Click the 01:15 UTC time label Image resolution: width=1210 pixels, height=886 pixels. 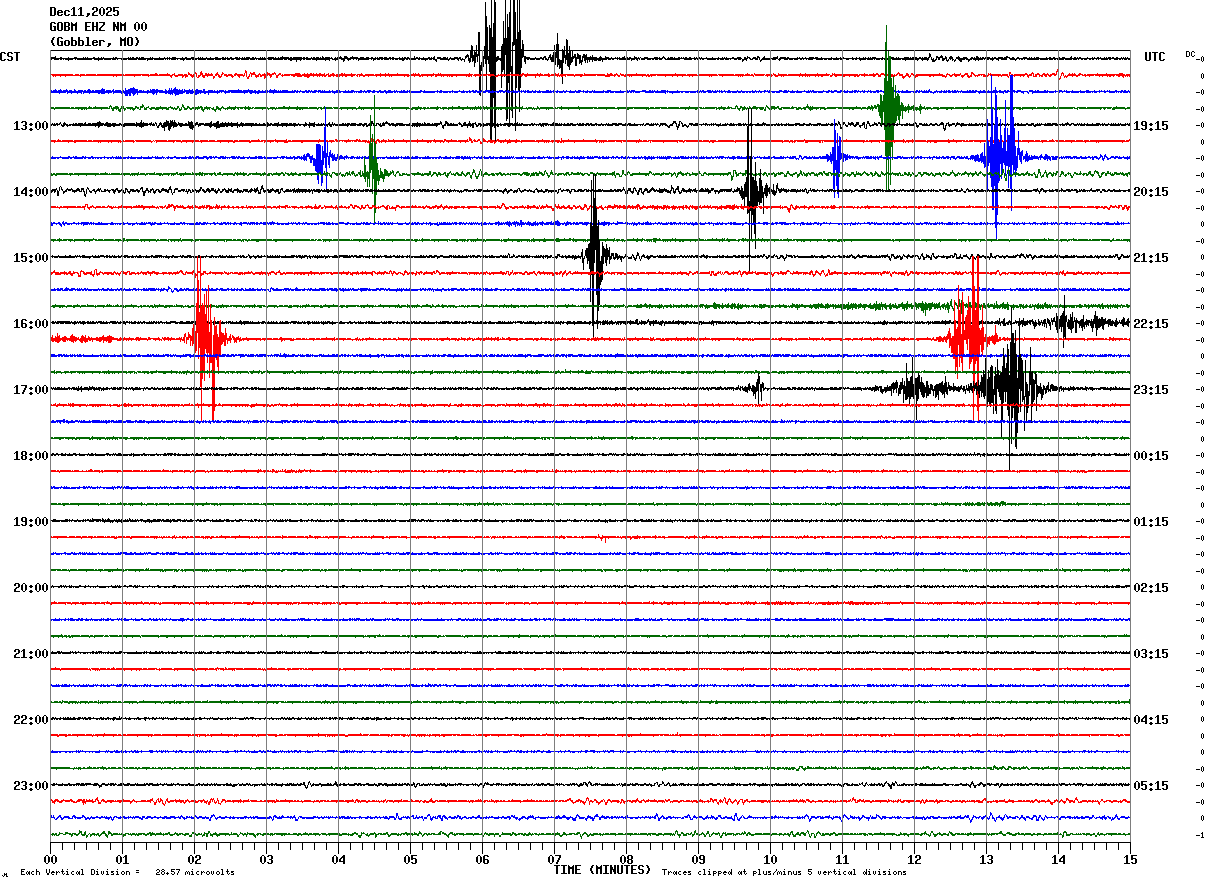(x=1150, y=522)
